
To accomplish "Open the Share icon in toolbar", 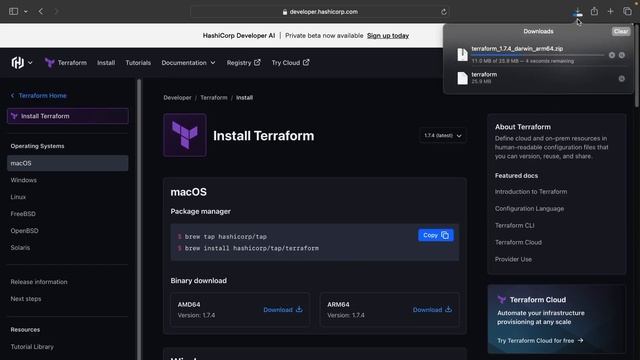I will (594, 11).
